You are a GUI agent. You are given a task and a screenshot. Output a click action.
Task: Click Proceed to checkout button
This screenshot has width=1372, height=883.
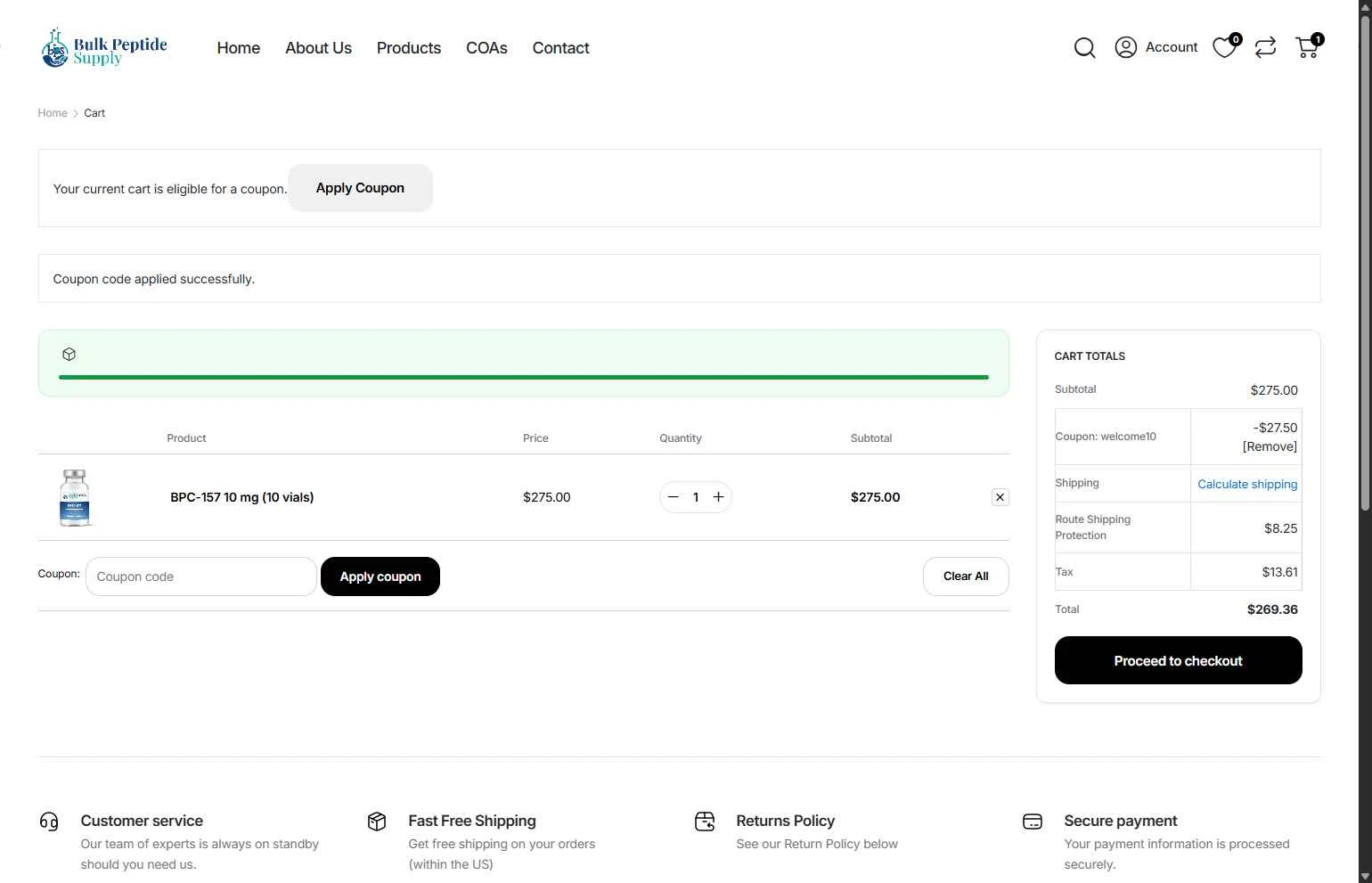tap(1178, 660)
